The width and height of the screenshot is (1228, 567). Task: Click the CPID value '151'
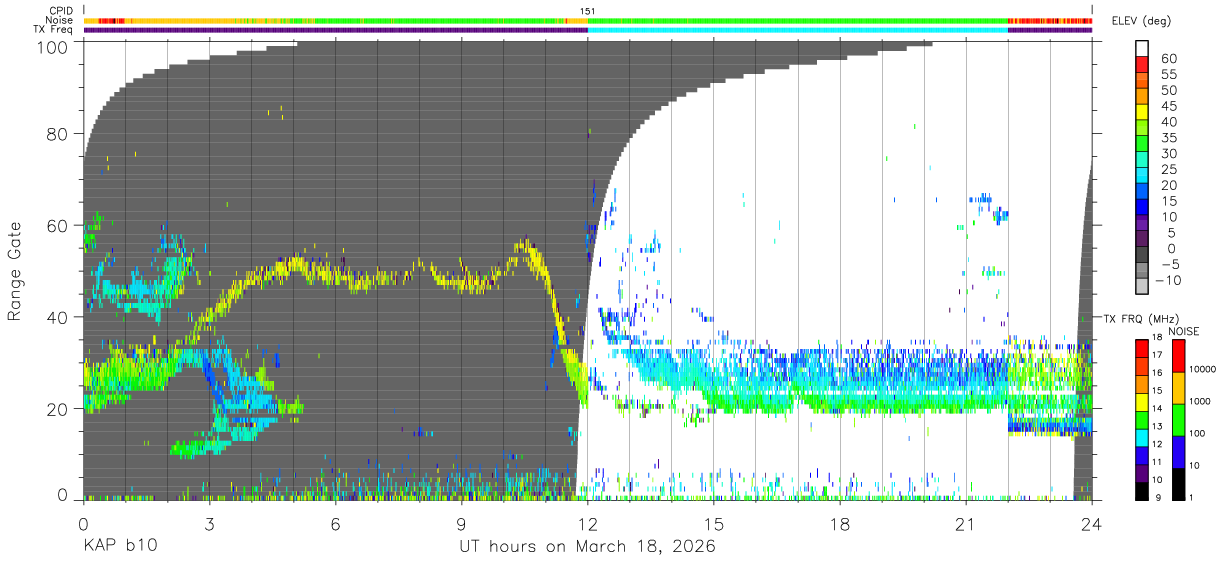[x=588, y=11]
